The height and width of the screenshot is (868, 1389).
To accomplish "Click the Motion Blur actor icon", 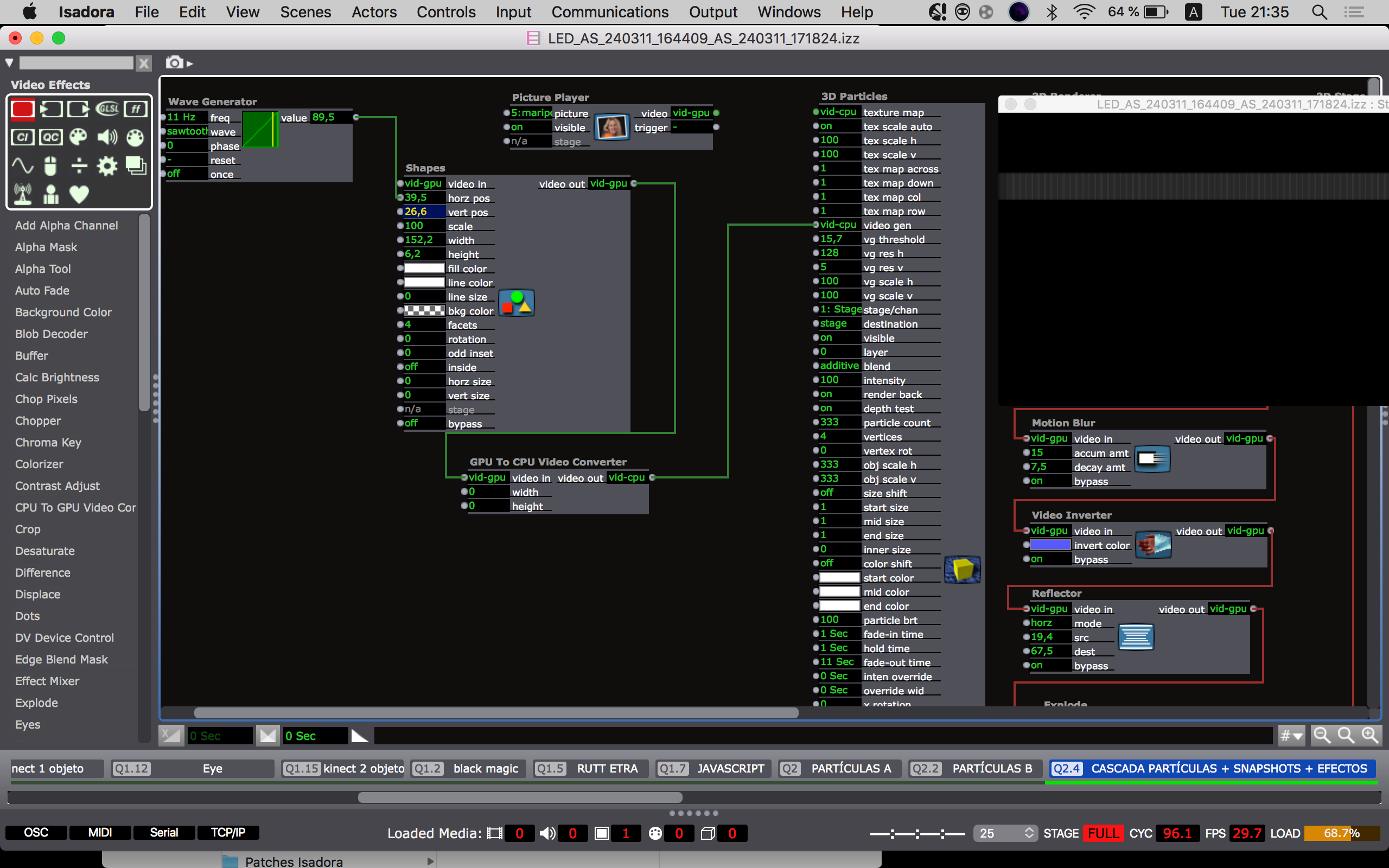I will pyautogui.click(x=1152, y=459).
